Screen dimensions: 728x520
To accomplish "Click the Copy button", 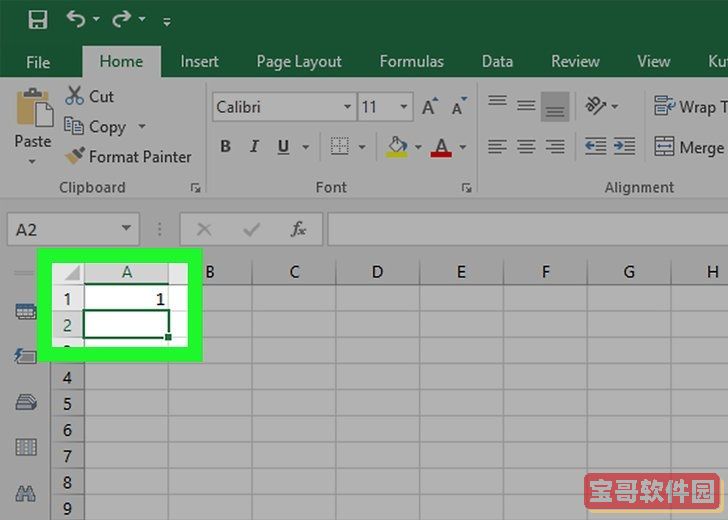I will click(95, 127).
